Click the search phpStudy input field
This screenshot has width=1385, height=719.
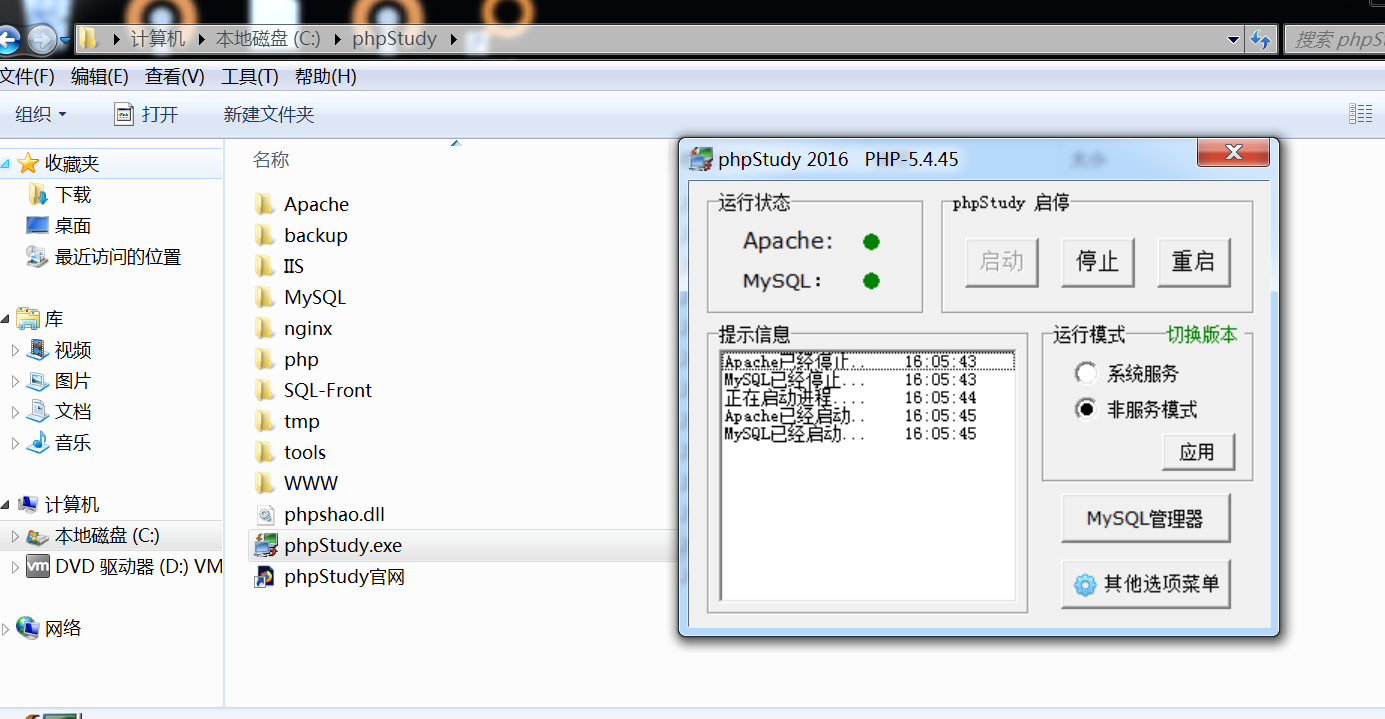pyautogui.click(x=1336, y=40)
